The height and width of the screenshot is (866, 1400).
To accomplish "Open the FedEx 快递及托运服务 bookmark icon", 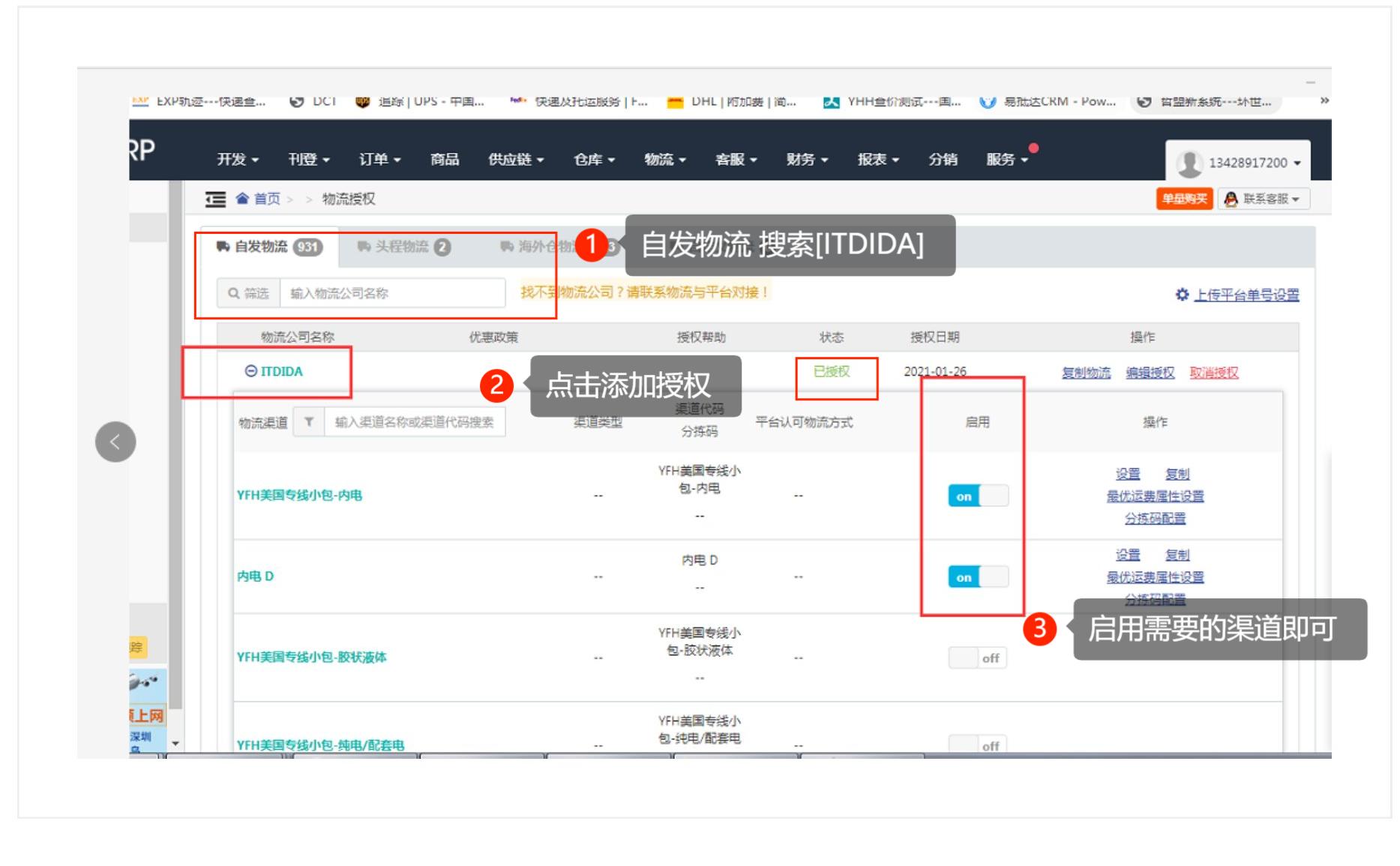I will point(518,100).
